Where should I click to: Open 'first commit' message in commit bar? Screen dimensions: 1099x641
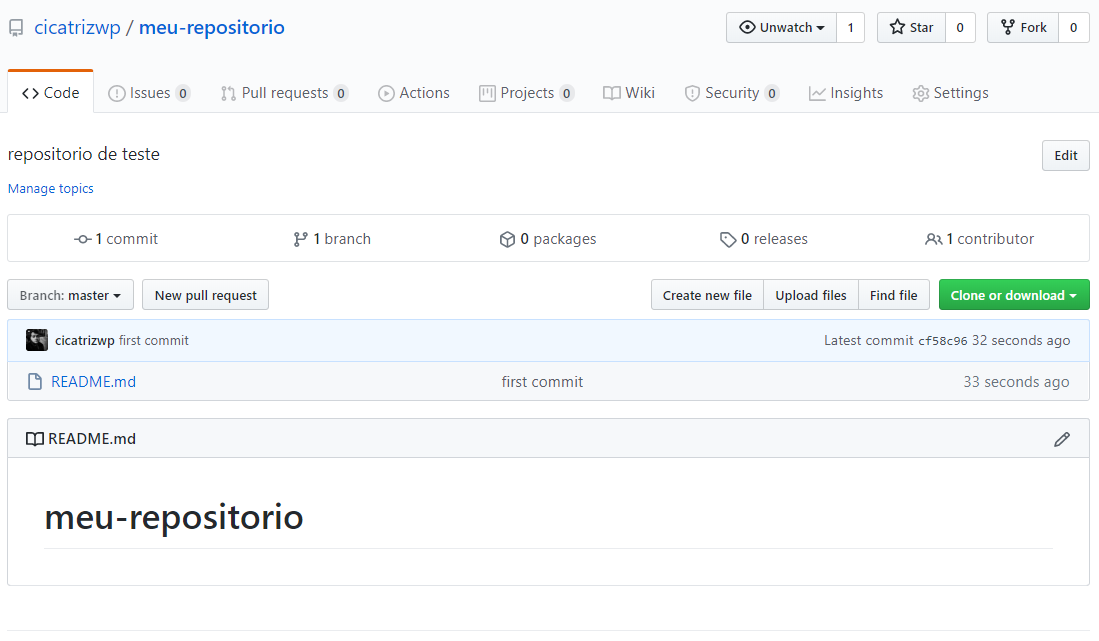[x=153, y=340]
